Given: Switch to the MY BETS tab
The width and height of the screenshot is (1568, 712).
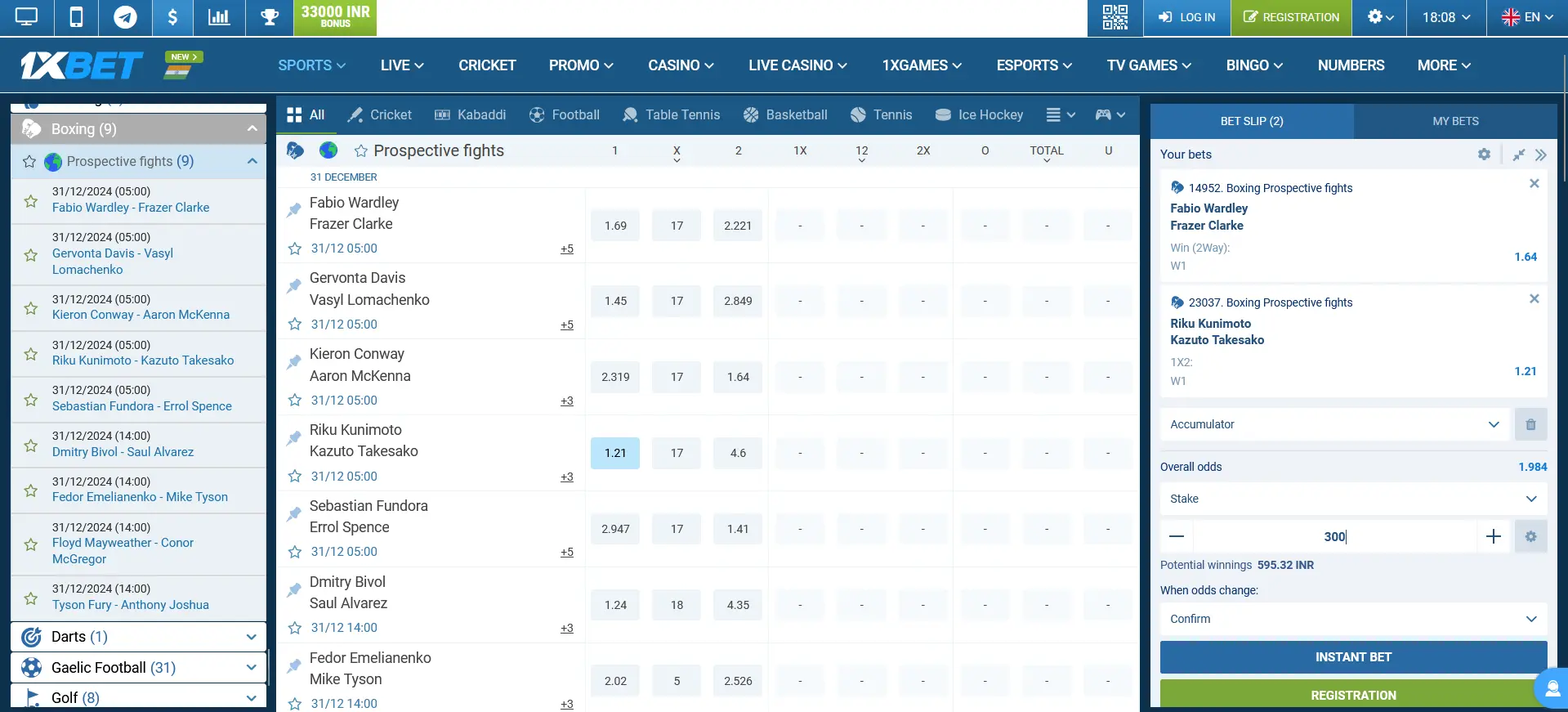Looking at the screenshot, I should point(1455,121).
